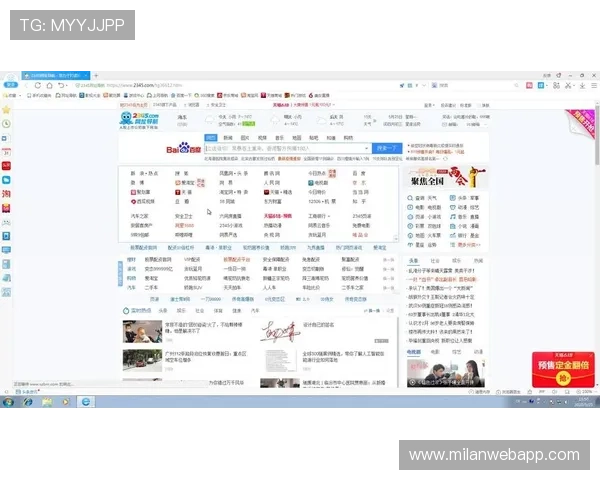Select the 图片 search tab
Screen dimensions: 600x480
click(245, 138)
